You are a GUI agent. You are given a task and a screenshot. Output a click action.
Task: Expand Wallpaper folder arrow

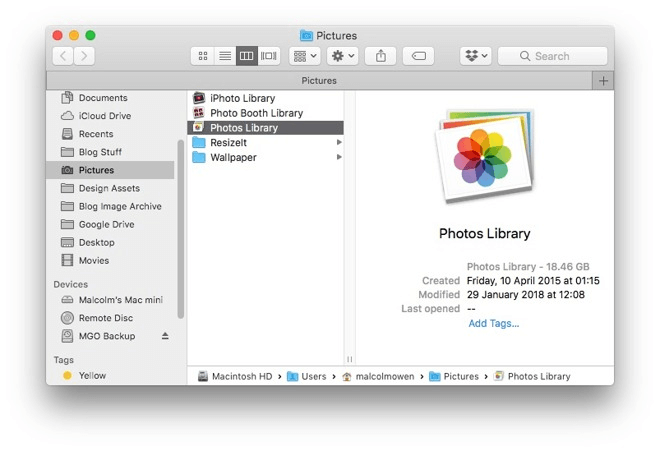tap(339, 157)
